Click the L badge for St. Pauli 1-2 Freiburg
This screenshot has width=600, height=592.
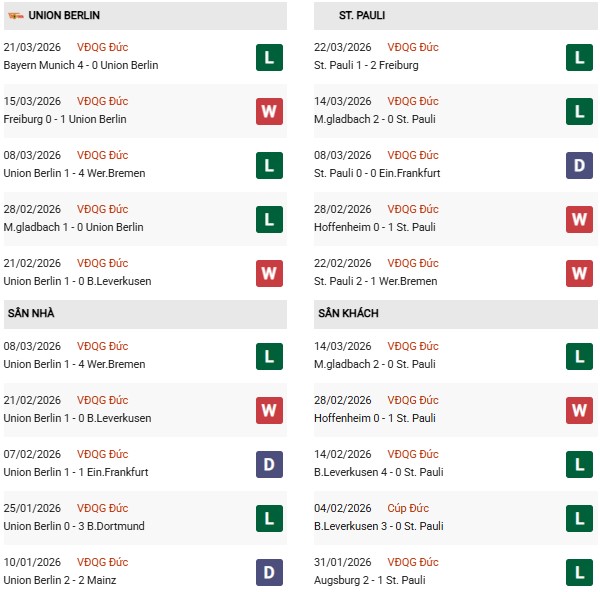pos(579,57)
